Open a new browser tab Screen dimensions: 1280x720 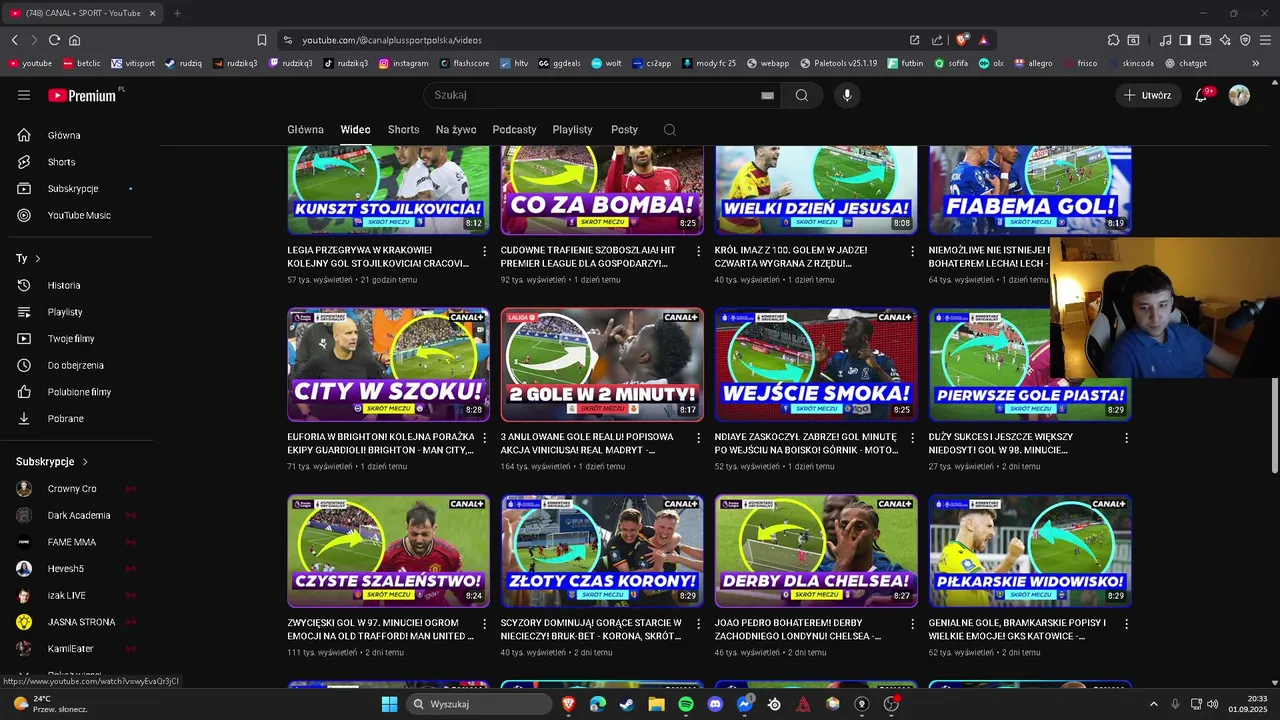click(177, 13)
